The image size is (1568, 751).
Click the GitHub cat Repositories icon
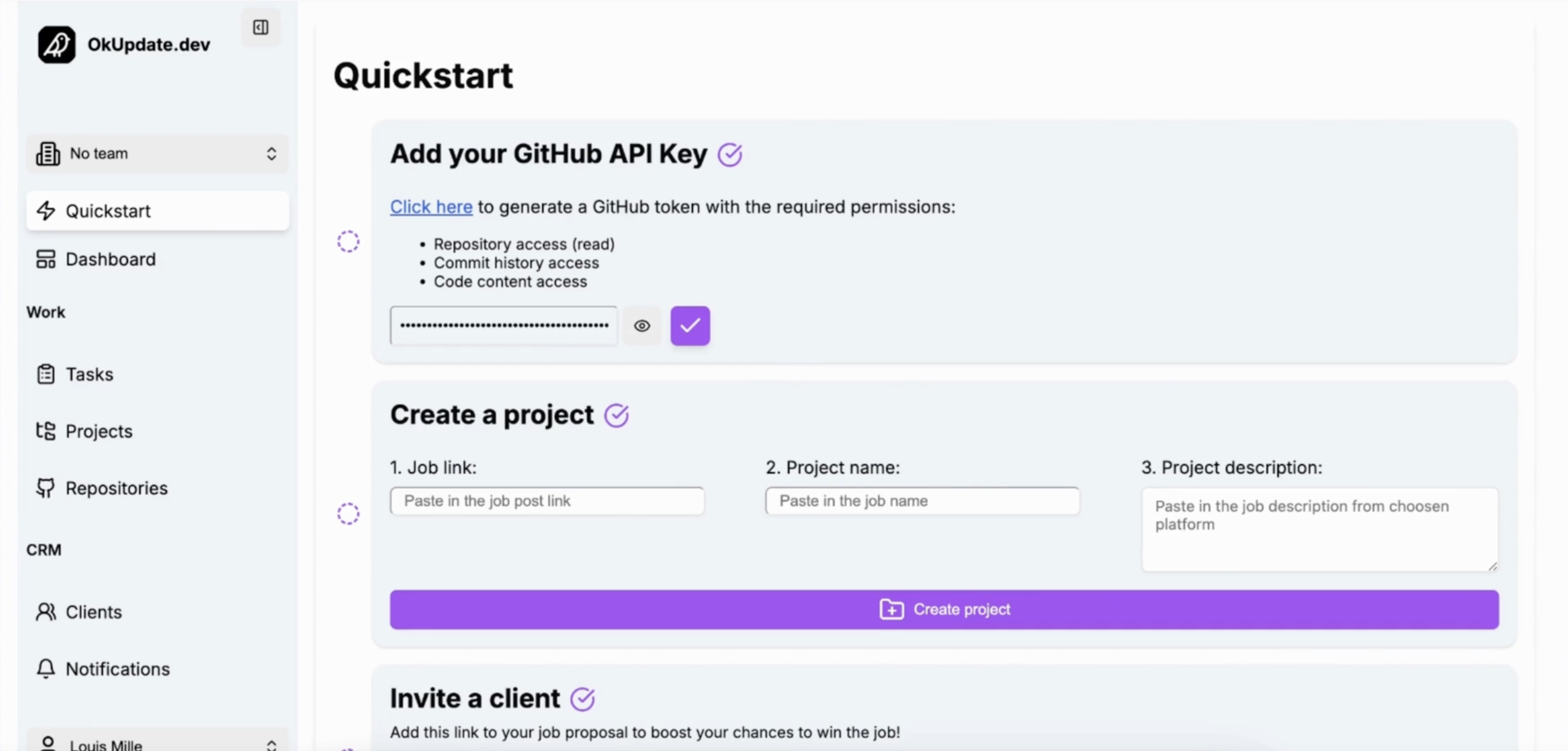tap(45, 488)
